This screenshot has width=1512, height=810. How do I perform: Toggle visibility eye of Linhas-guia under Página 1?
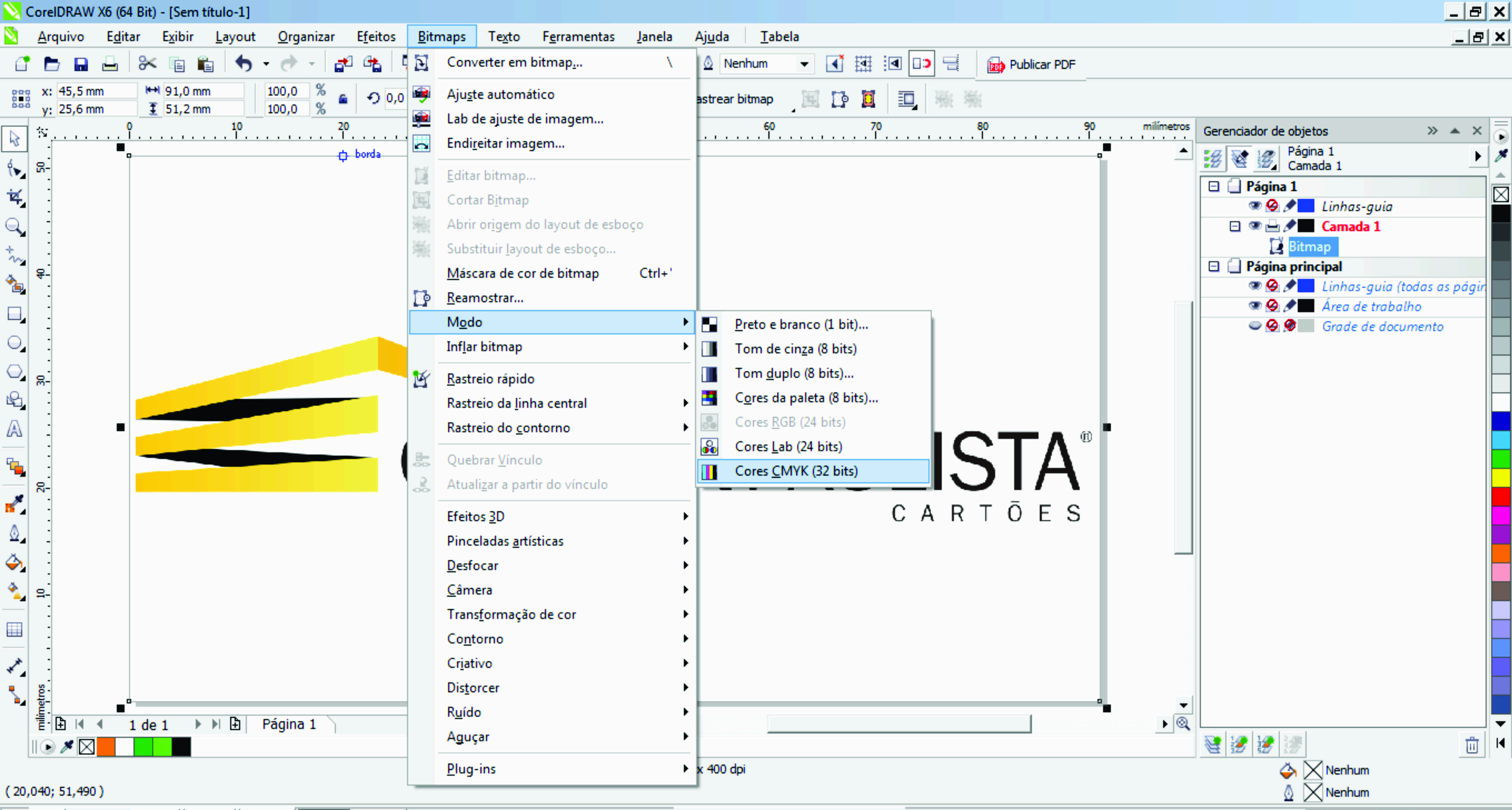click(1255, 206)
